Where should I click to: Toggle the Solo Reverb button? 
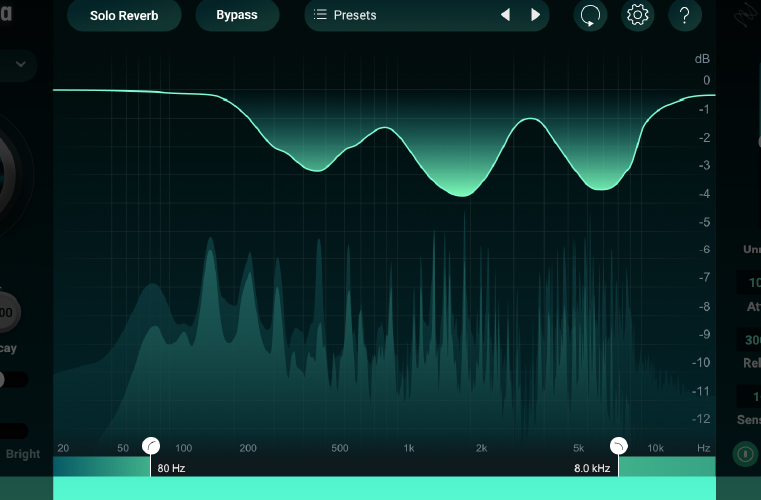tap(124, 16)
